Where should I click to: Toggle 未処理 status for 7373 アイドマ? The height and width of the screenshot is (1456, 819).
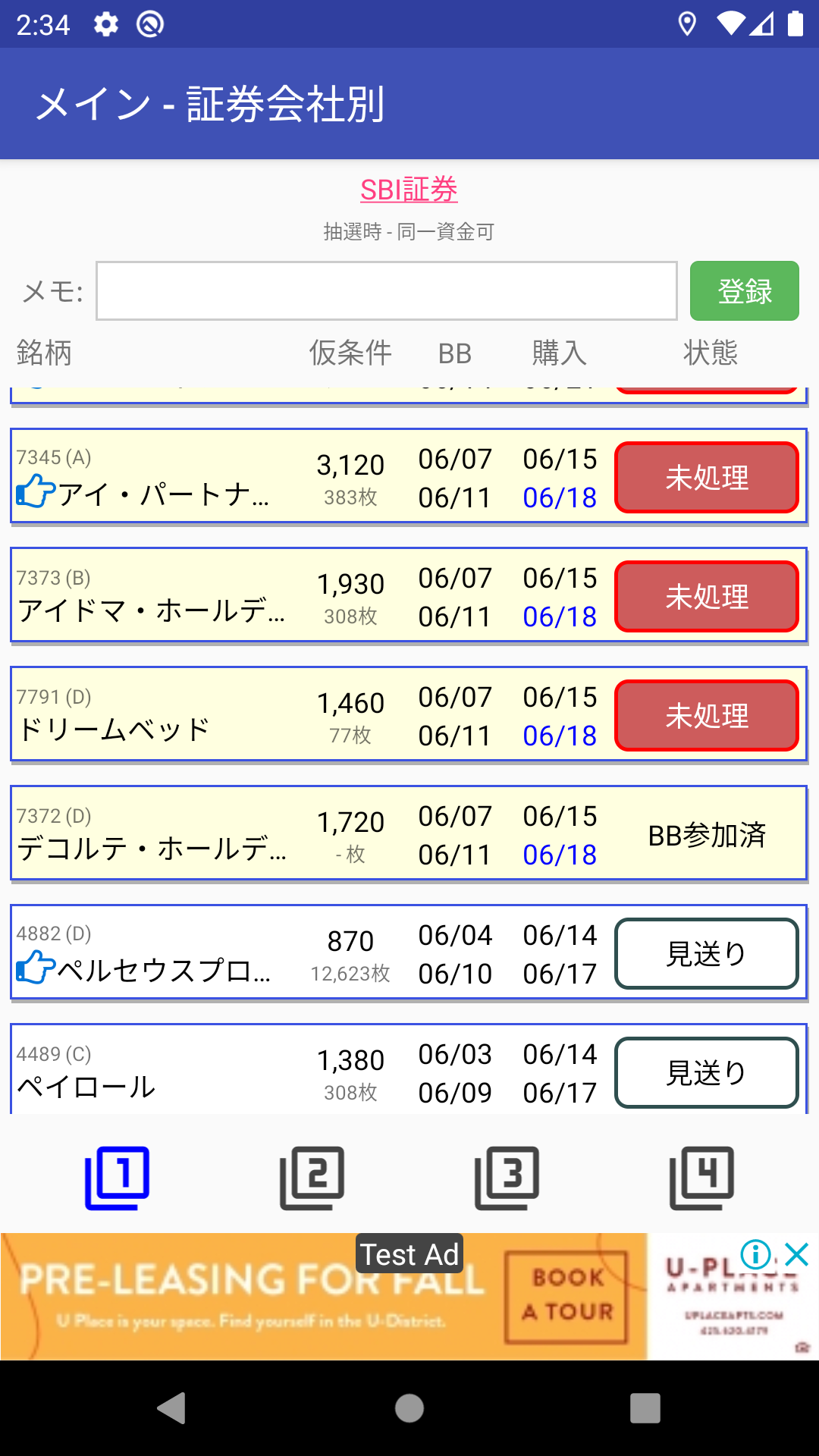(x=706, y=597)
